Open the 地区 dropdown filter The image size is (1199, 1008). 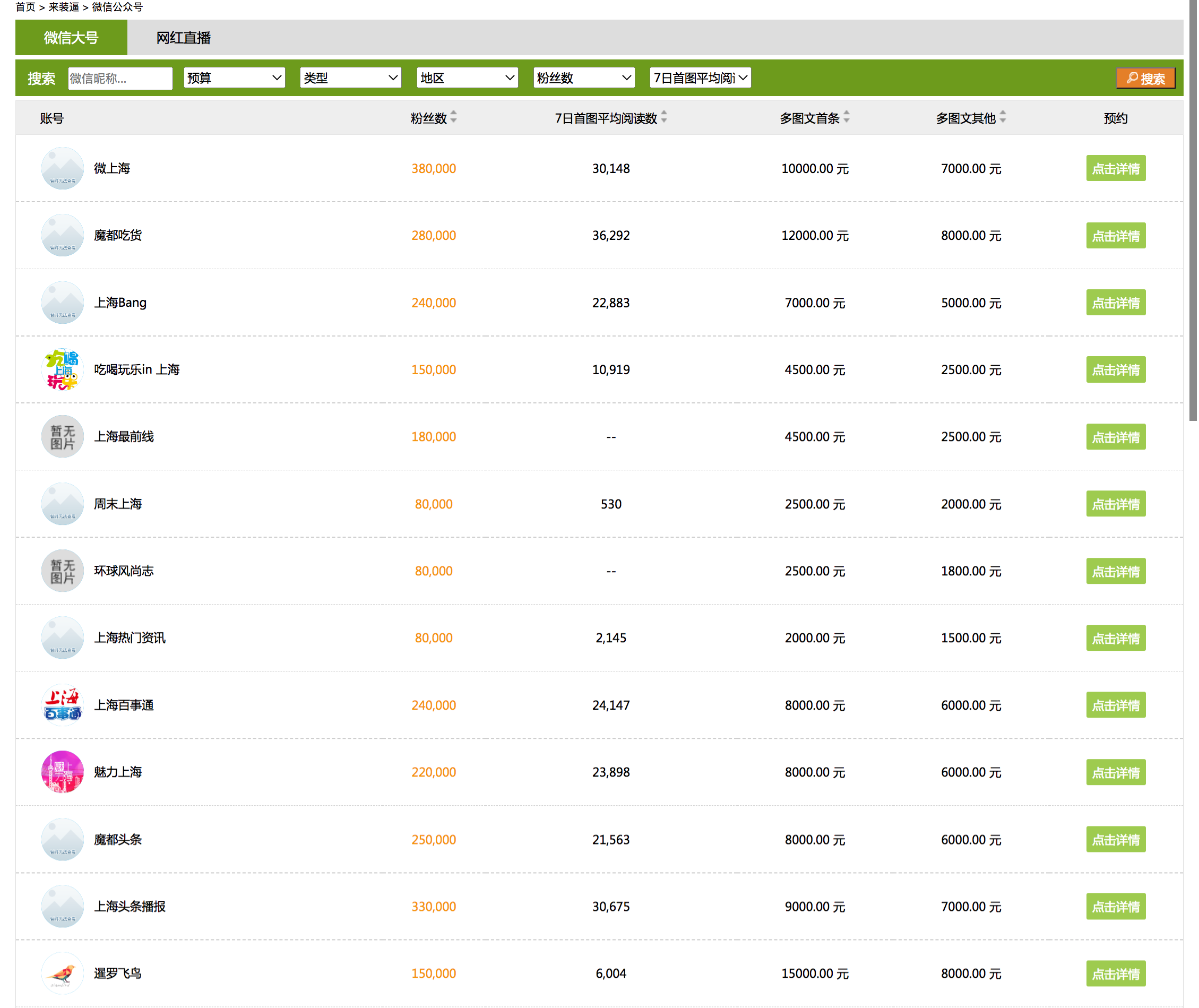[467, 77]
